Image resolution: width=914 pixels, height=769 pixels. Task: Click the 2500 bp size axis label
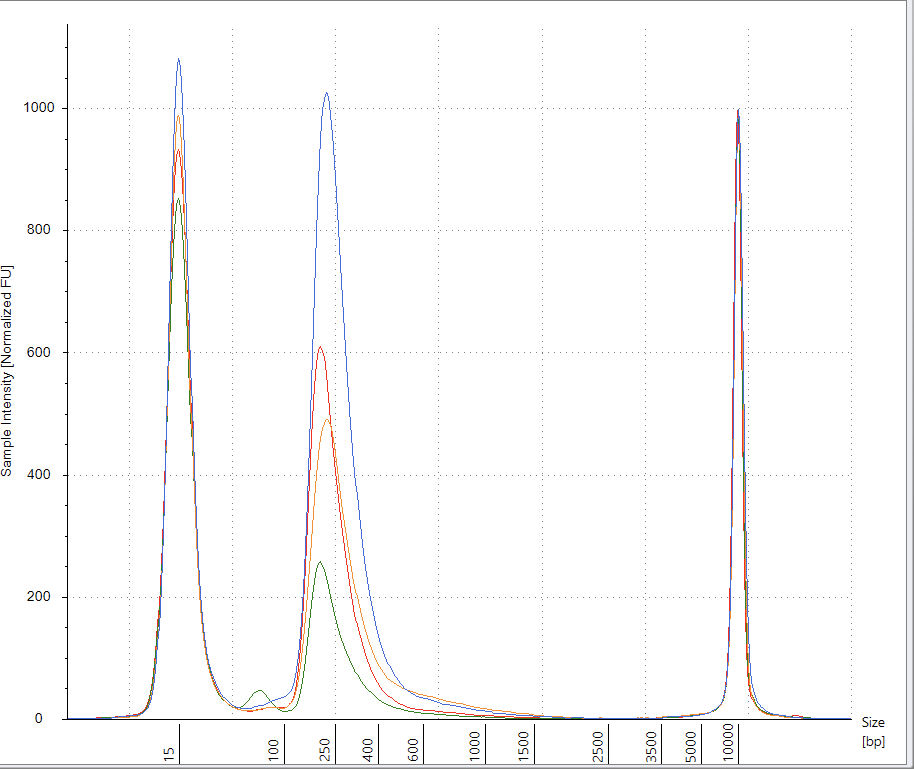pos(597,746)
